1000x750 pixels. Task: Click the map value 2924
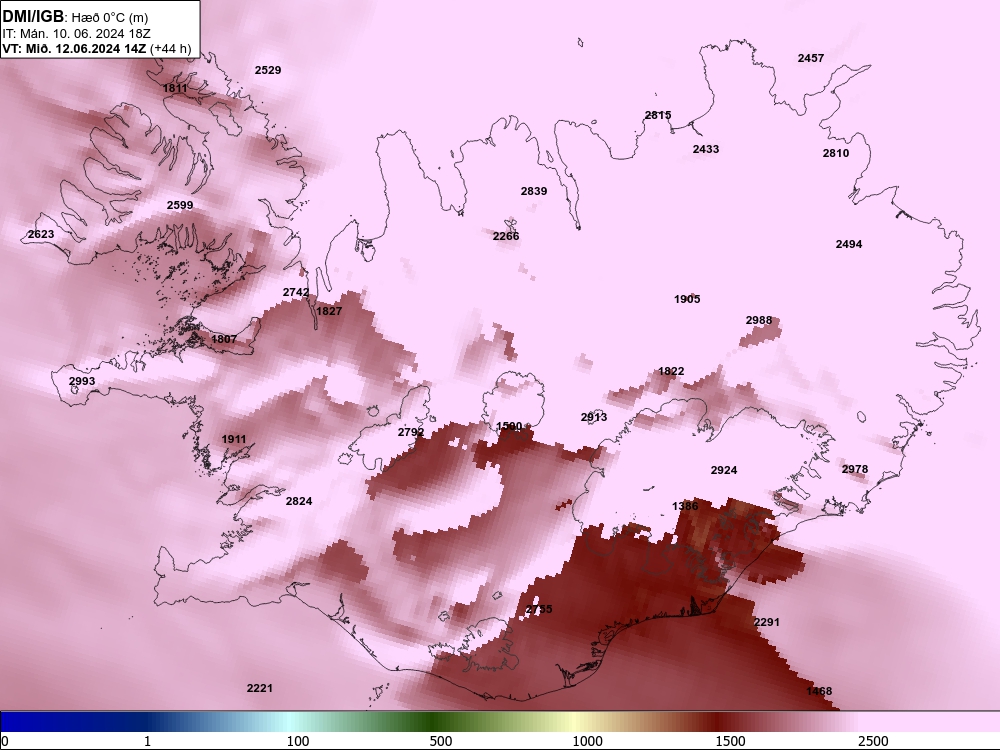pyautogui.click(x=724, y=470)
